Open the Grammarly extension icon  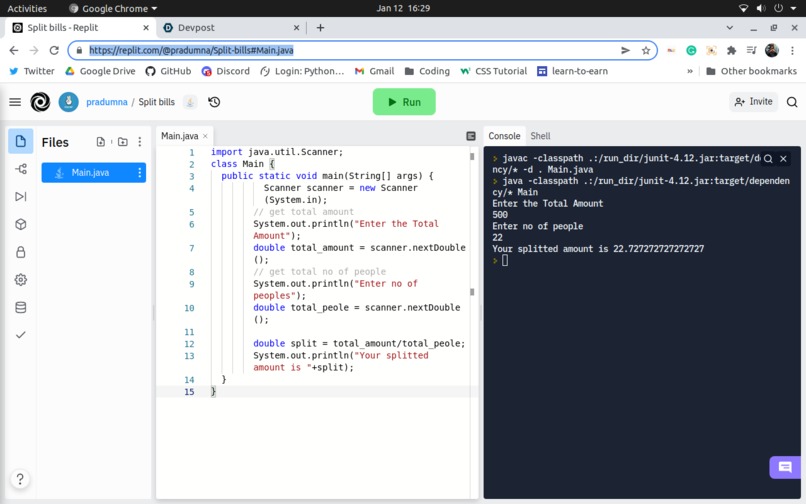click(x=691, y=50)
